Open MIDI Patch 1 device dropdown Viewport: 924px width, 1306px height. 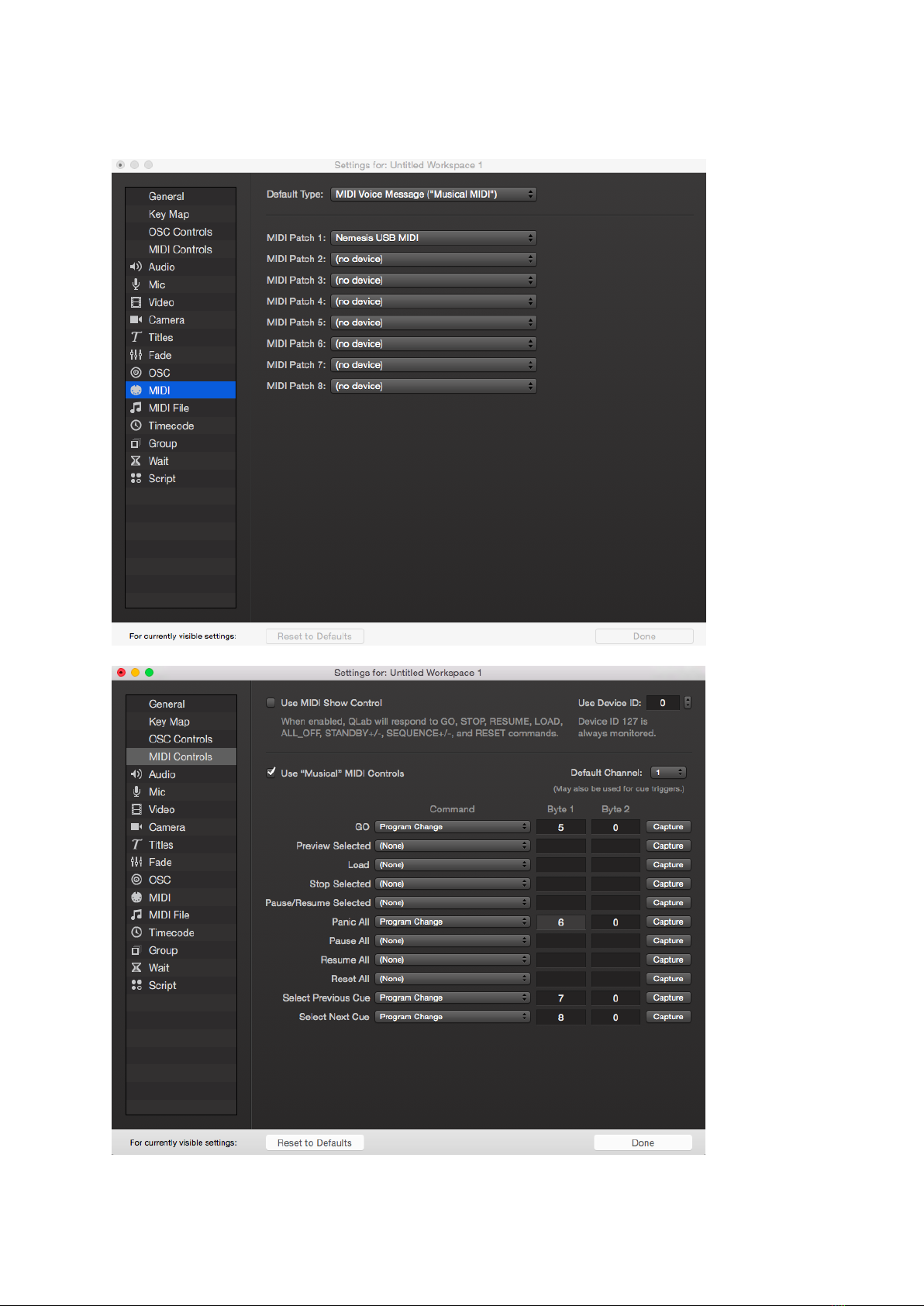(x=433, y=238)
